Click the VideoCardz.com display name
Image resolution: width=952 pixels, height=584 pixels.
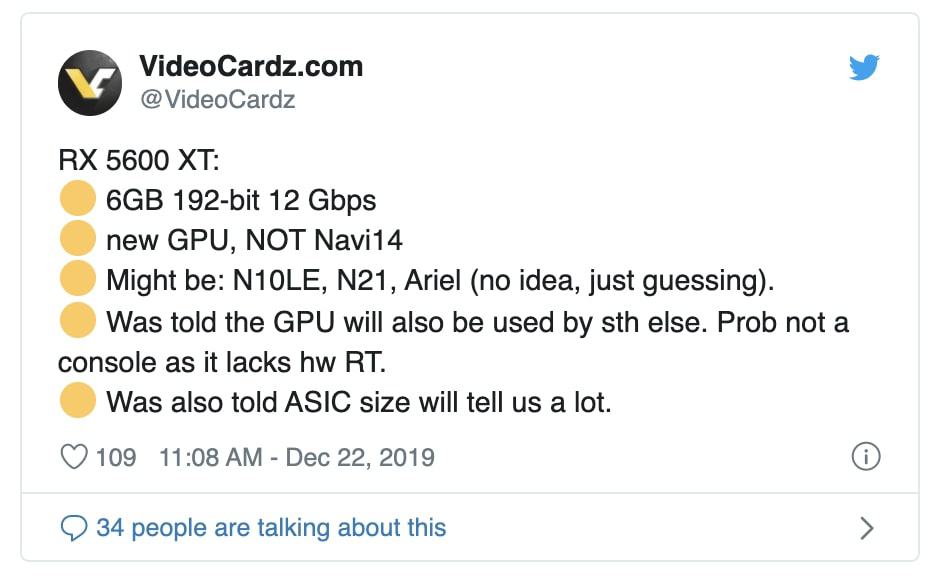[x=250, y=67]
